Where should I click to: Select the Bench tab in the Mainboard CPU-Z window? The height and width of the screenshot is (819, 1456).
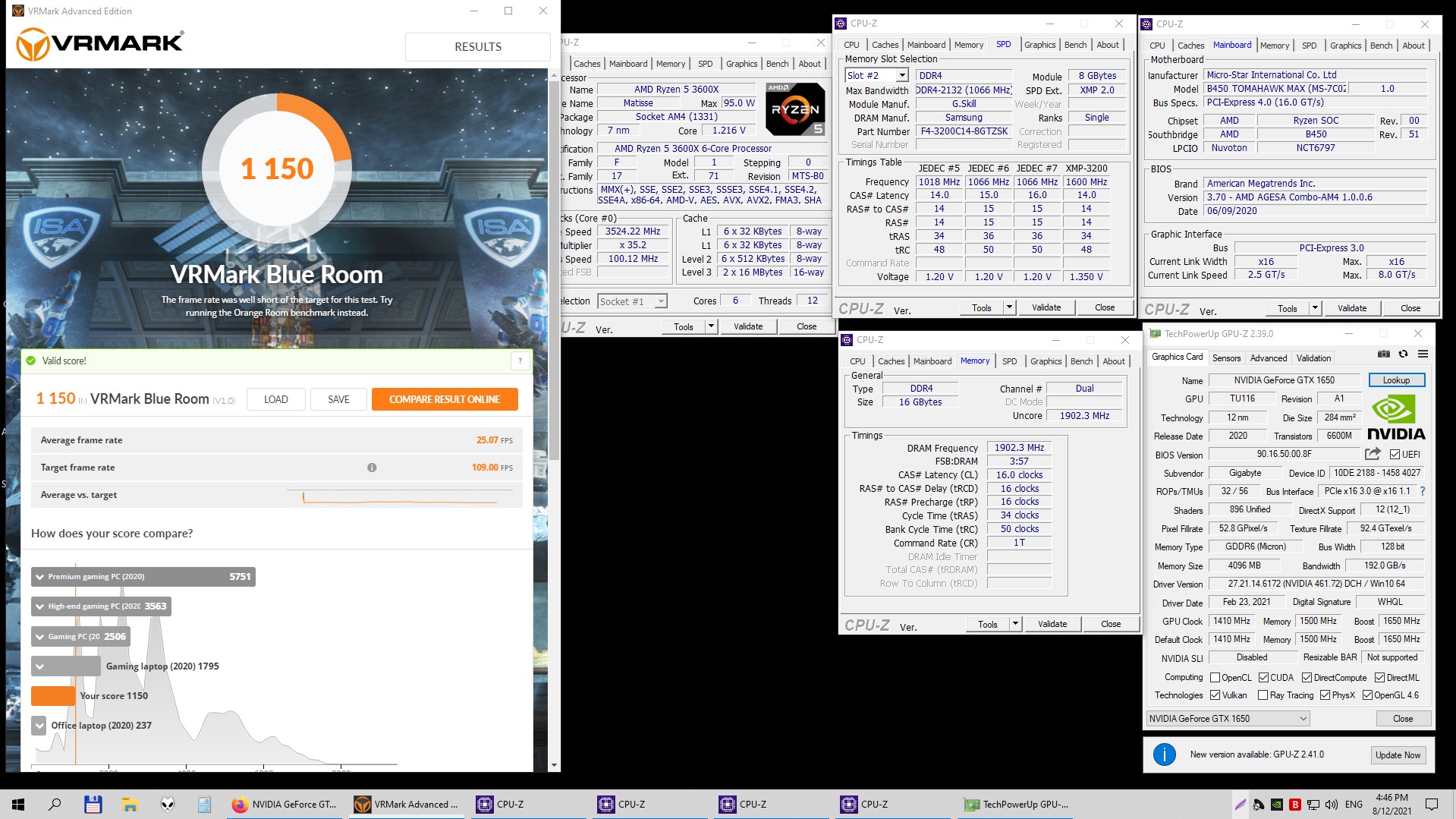click(1381, 46)
